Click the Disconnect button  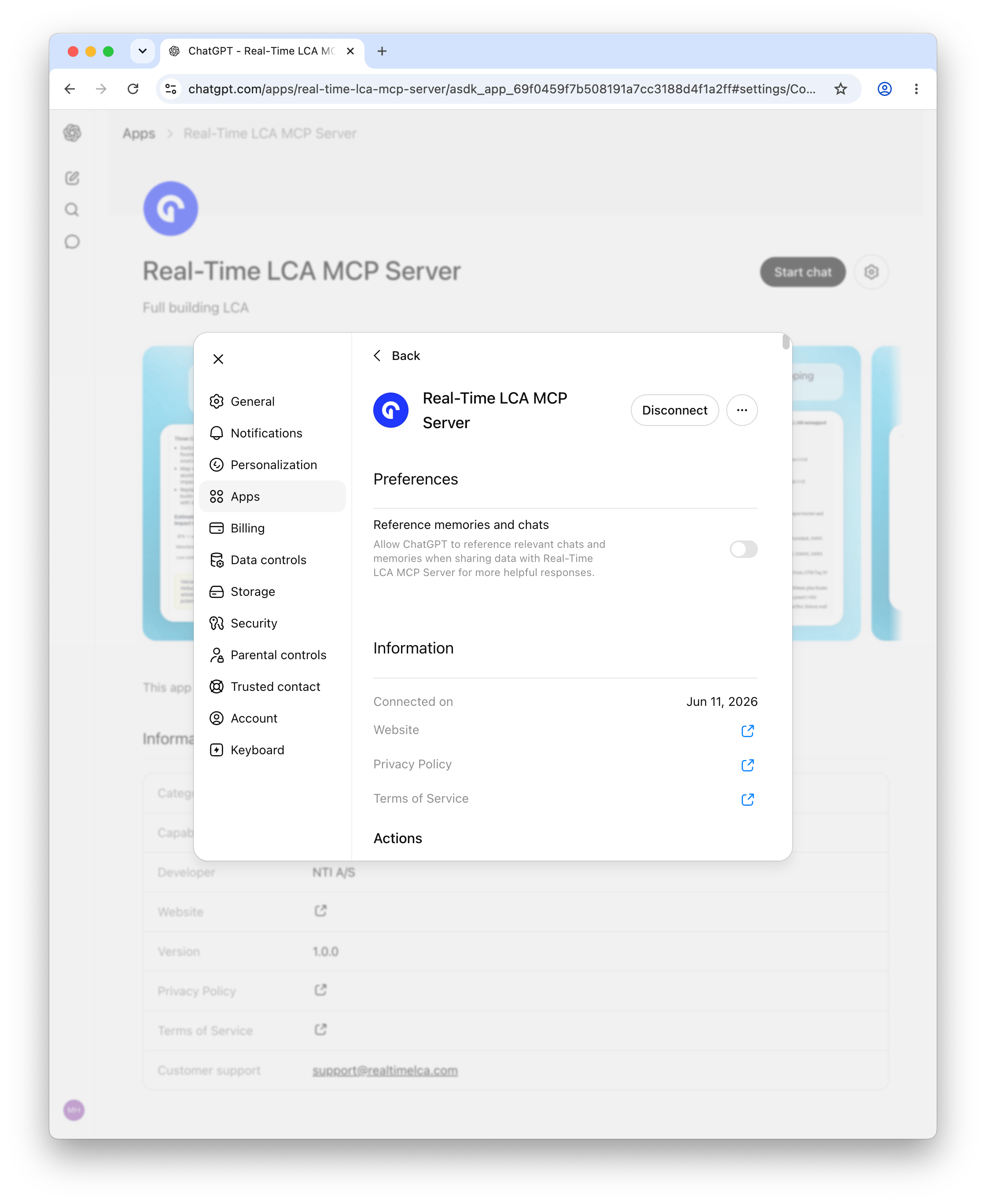674,411
